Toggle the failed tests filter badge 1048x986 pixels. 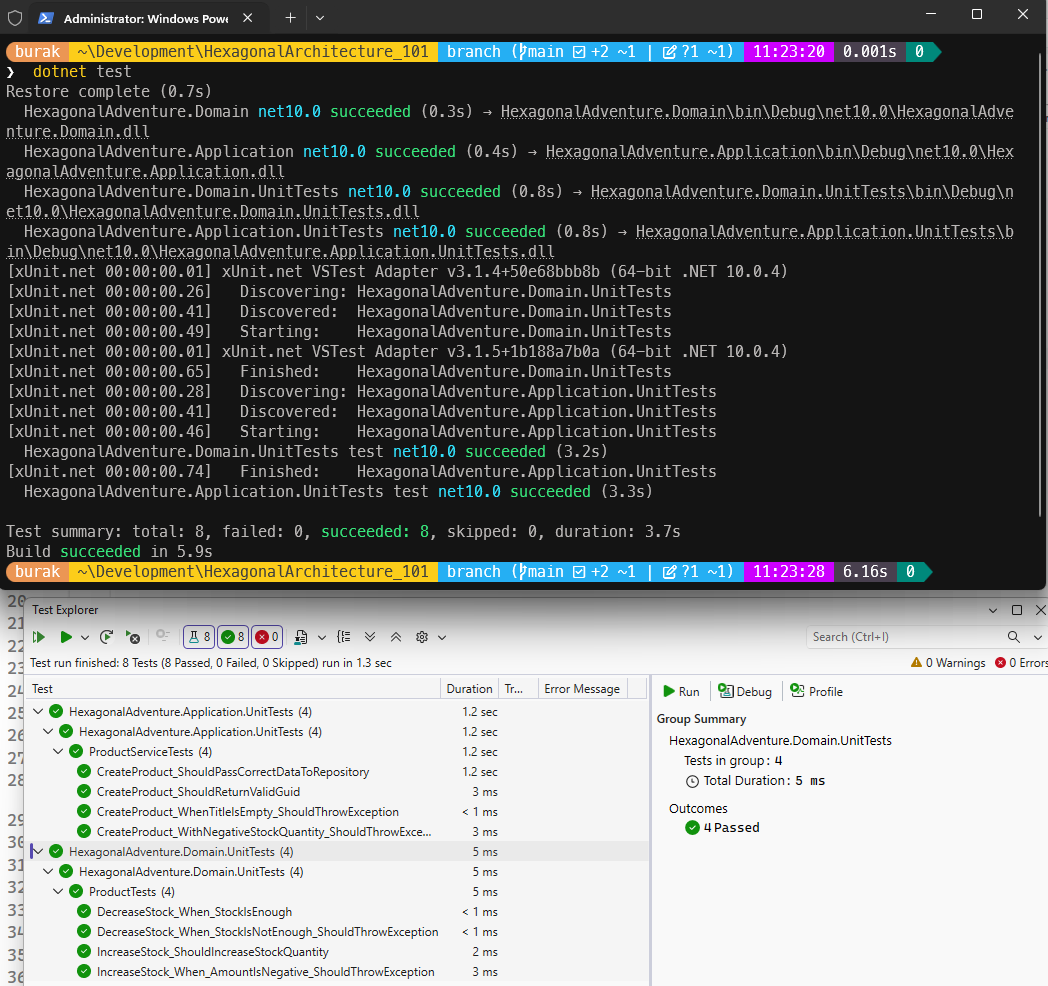(265, 637)
